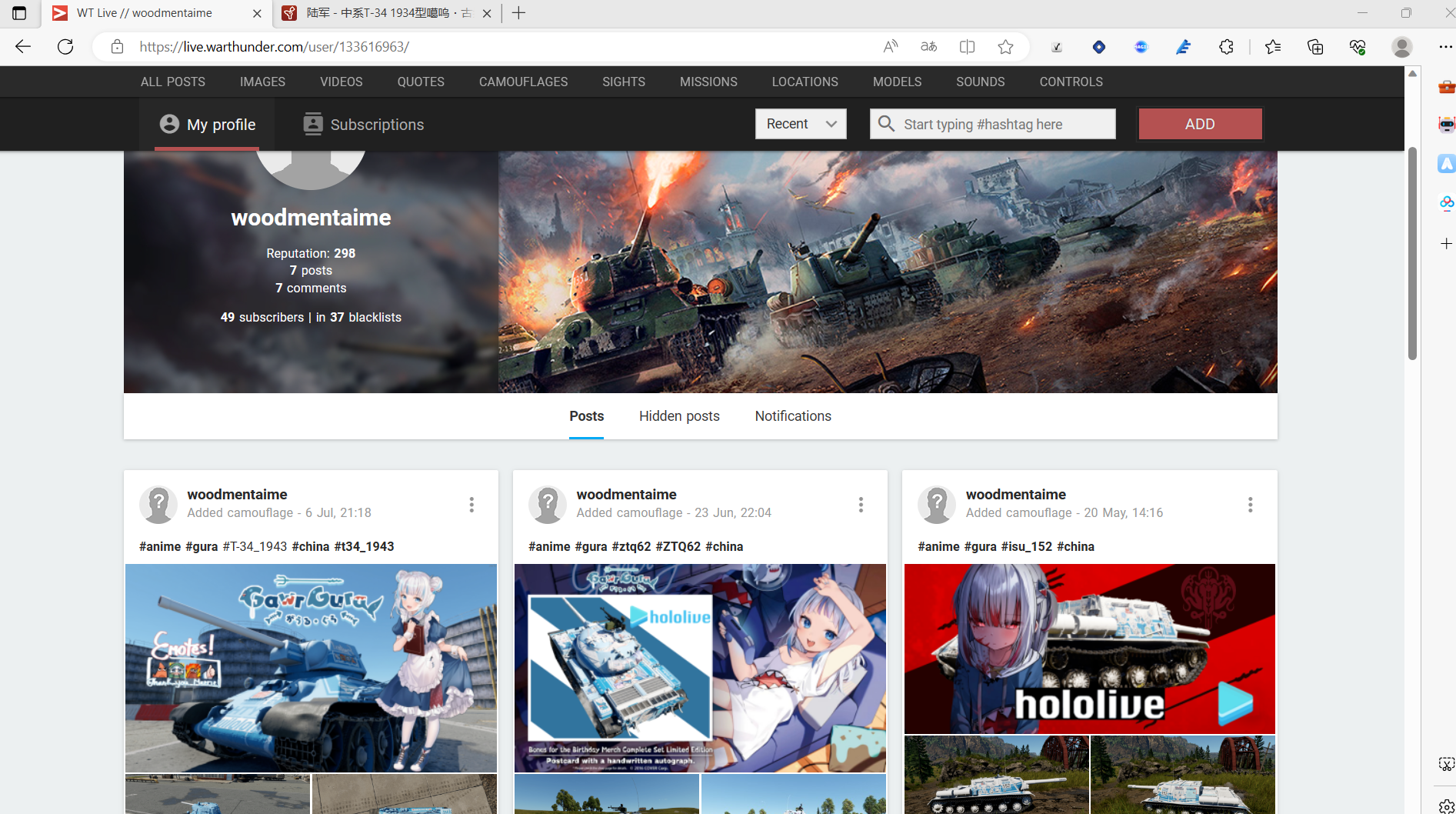1456x814 pixels.
Task: Open the sidebar toolbox icon
Action: [x=1446, y=87]
